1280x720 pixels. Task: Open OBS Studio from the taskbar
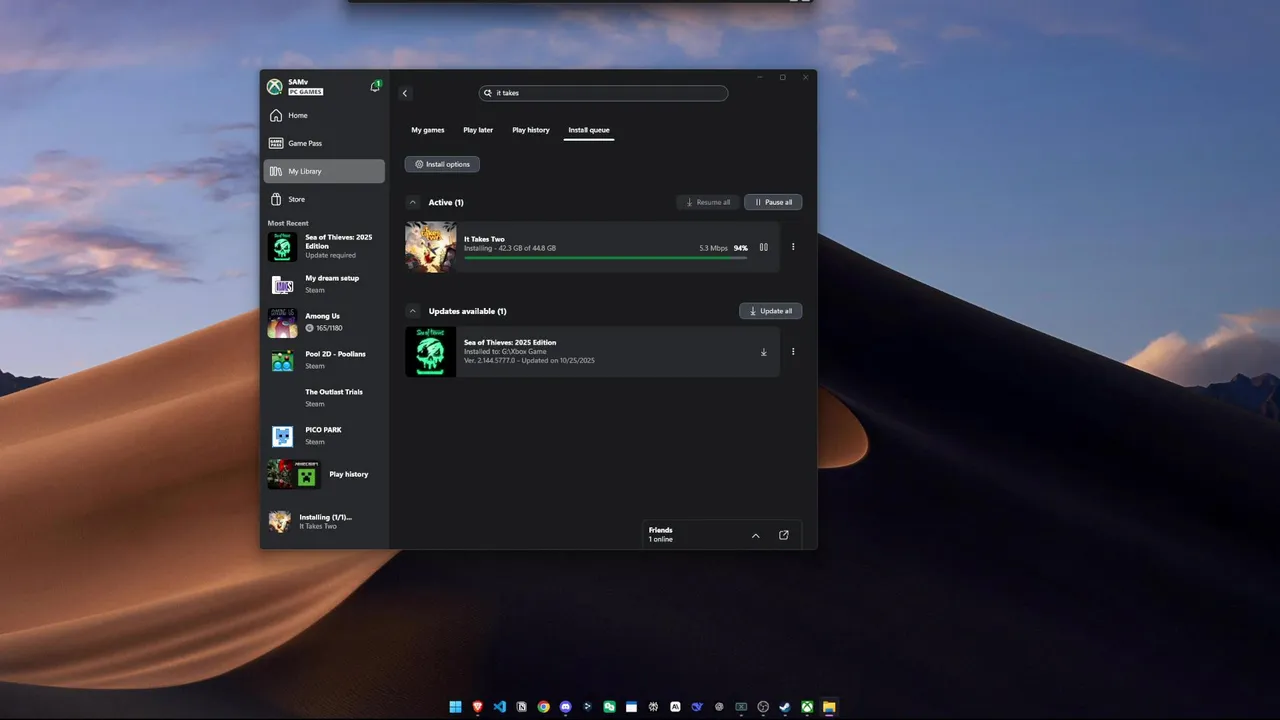763,707
